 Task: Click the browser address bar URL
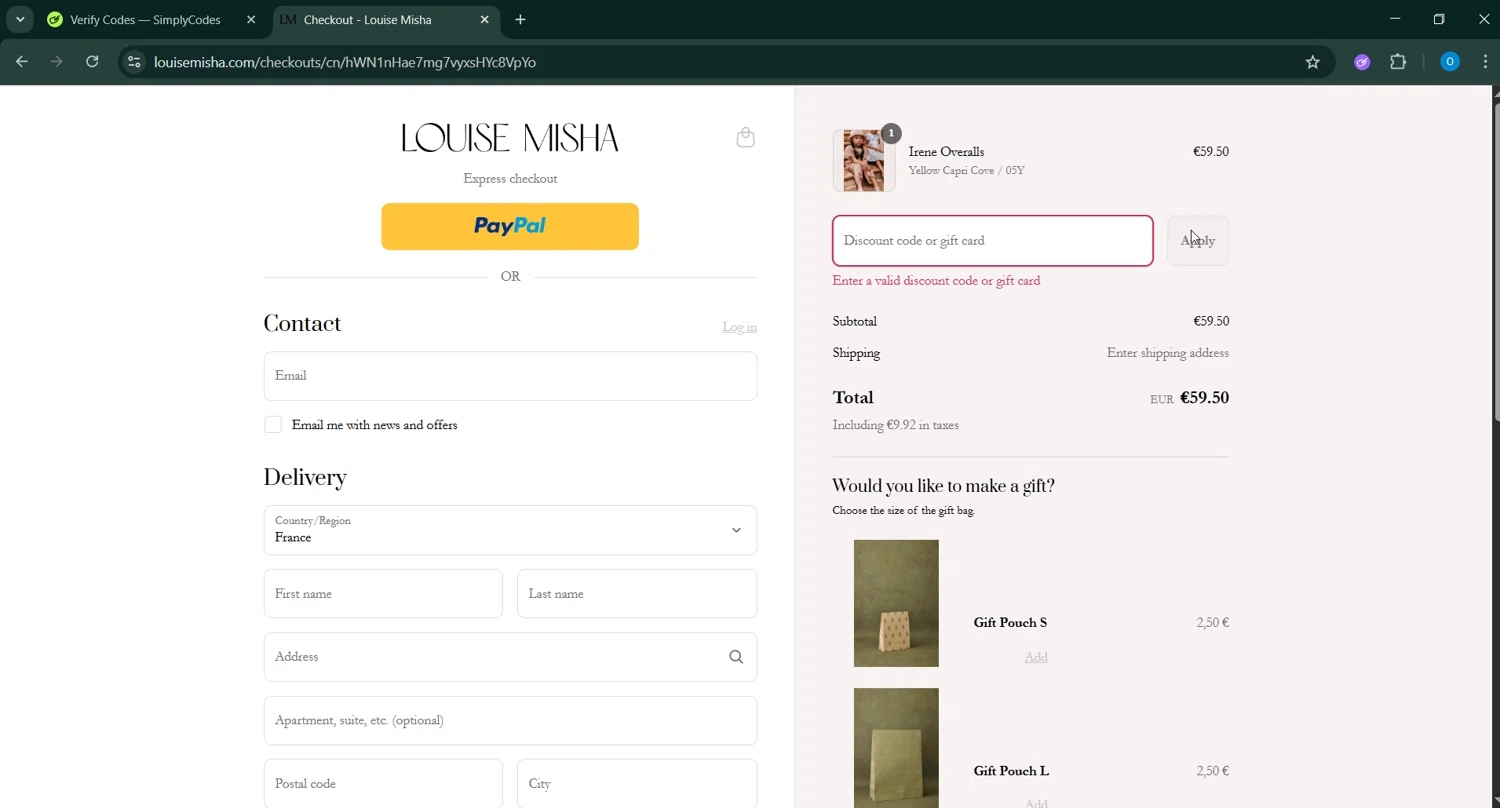[345, 62]
